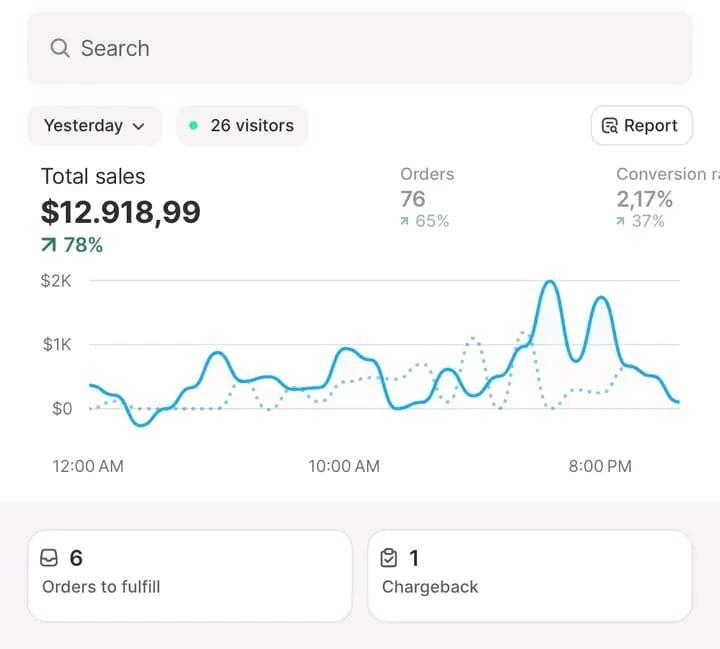This screenshot has width=720, height=649.
Task: Click the Orders count 76
Action: (413, 199)
